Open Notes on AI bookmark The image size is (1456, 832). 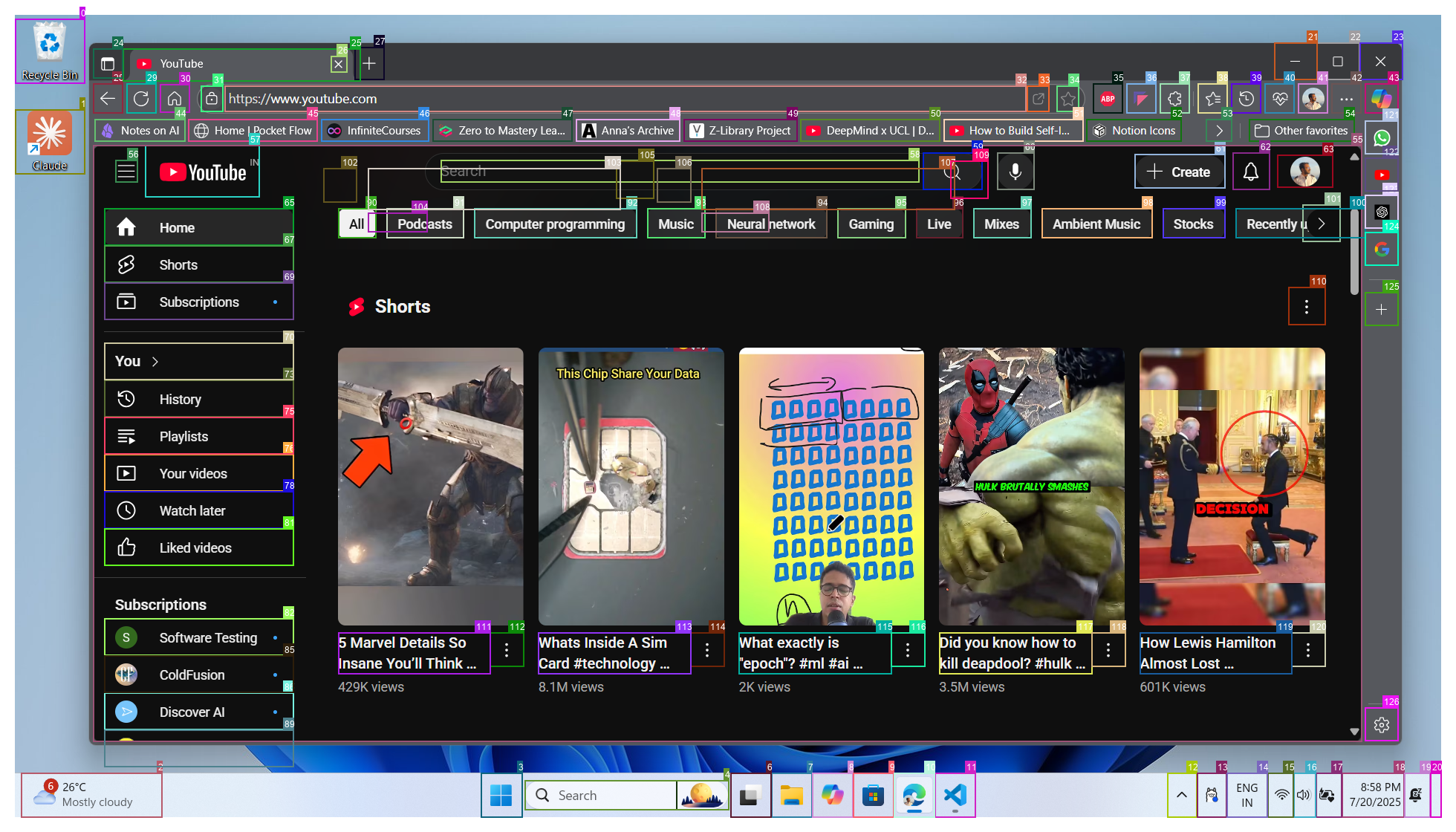[x=140, y=130]
